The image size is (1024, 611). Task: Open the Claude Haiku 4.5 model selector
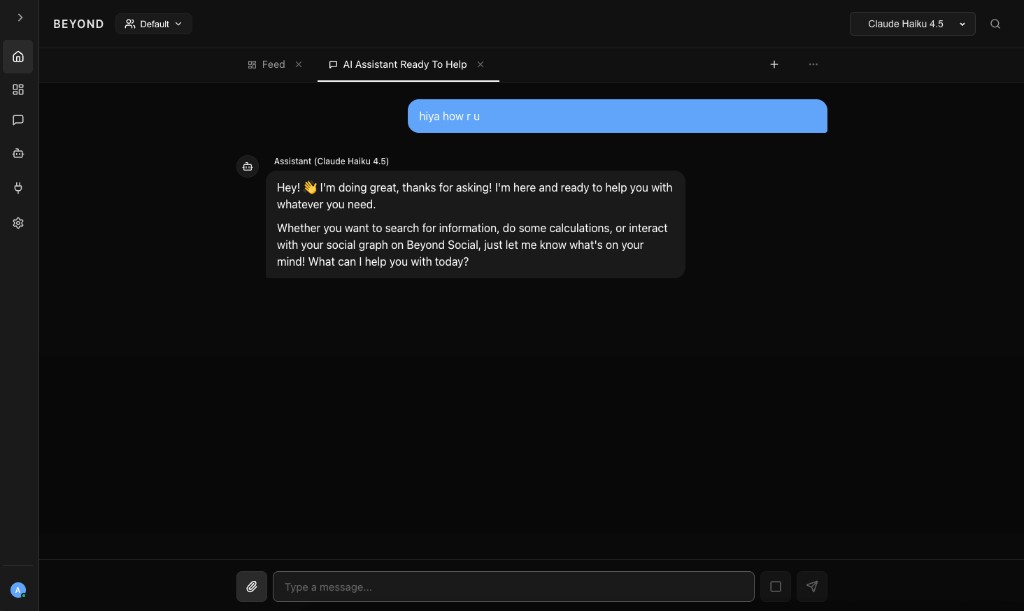pos(911,23)
